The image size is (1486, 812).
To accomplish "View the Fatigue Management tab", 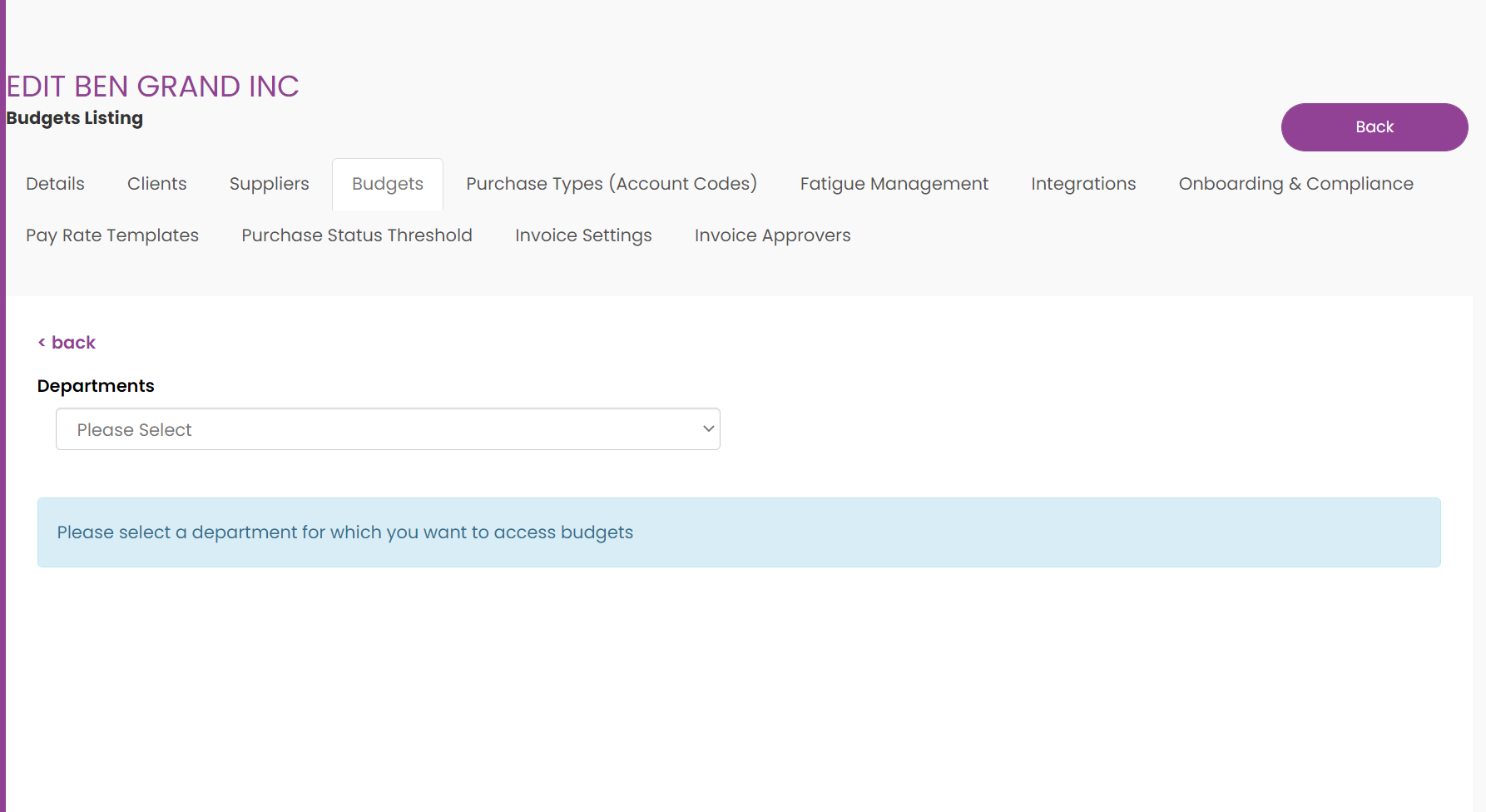I will 894,184.
